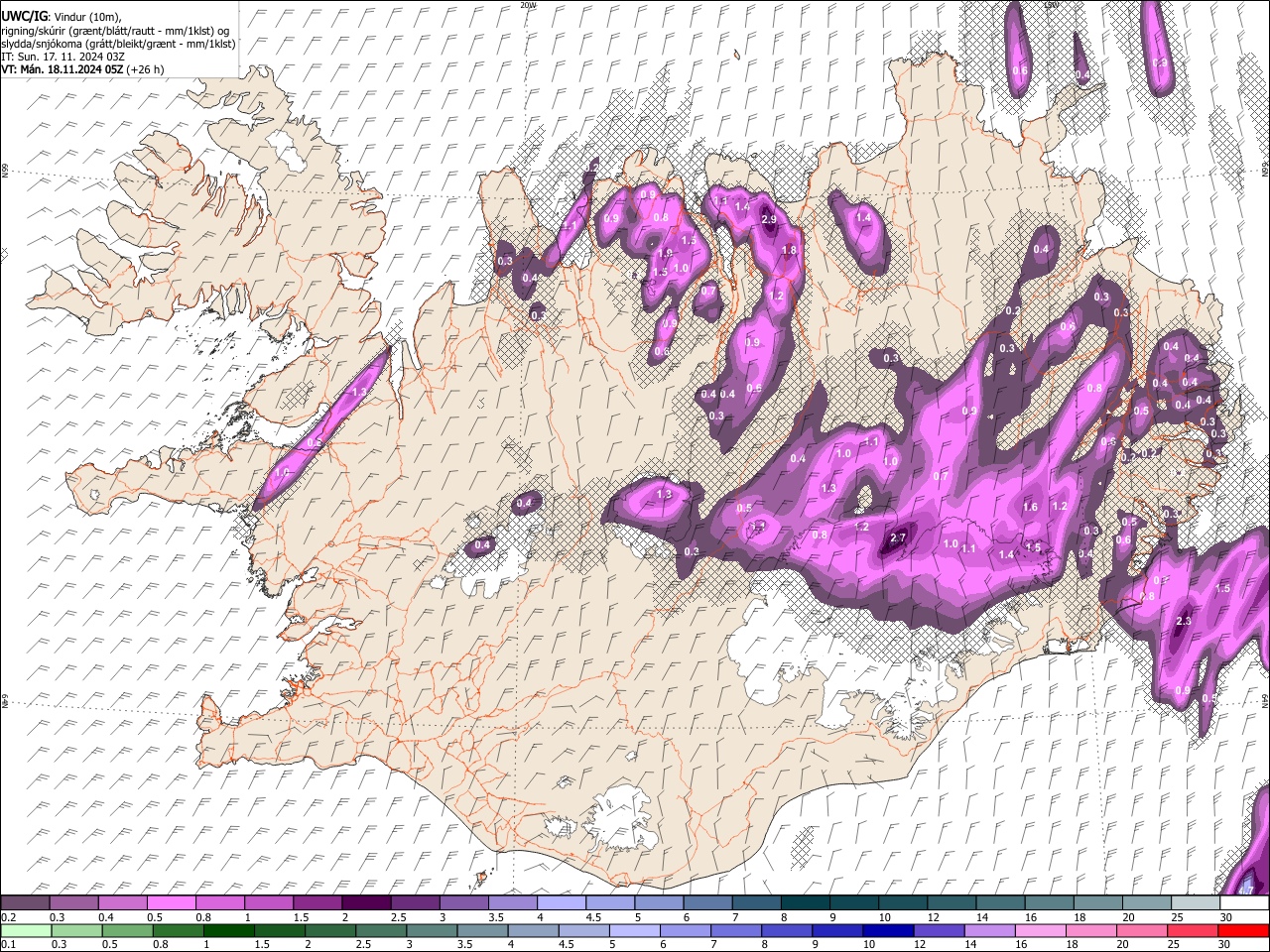Pick the dark green rain-scale swatch between 1 and 1.5
Screen dimensions: 1270x952
point(230,930)
